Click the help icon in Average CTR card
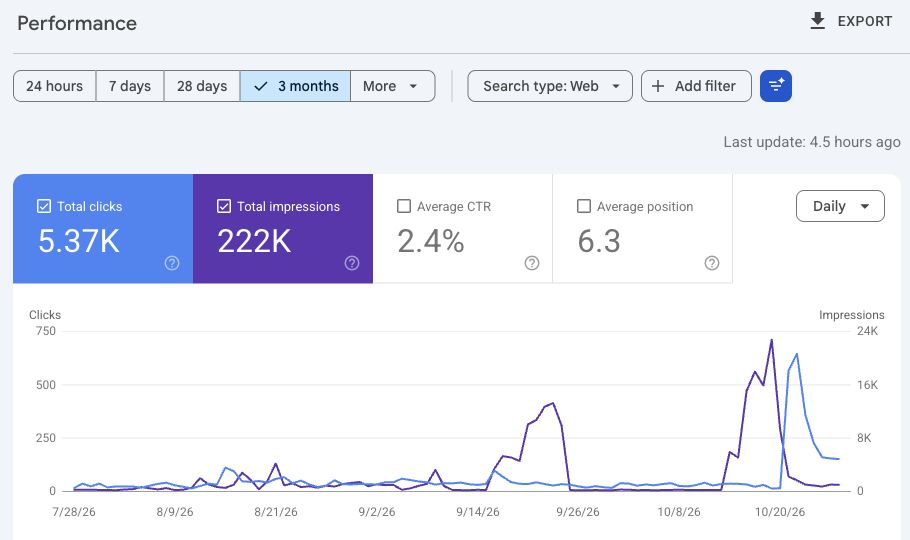This screenshot has width=910, height=540. pyautogui.click(x=532, y=263)
